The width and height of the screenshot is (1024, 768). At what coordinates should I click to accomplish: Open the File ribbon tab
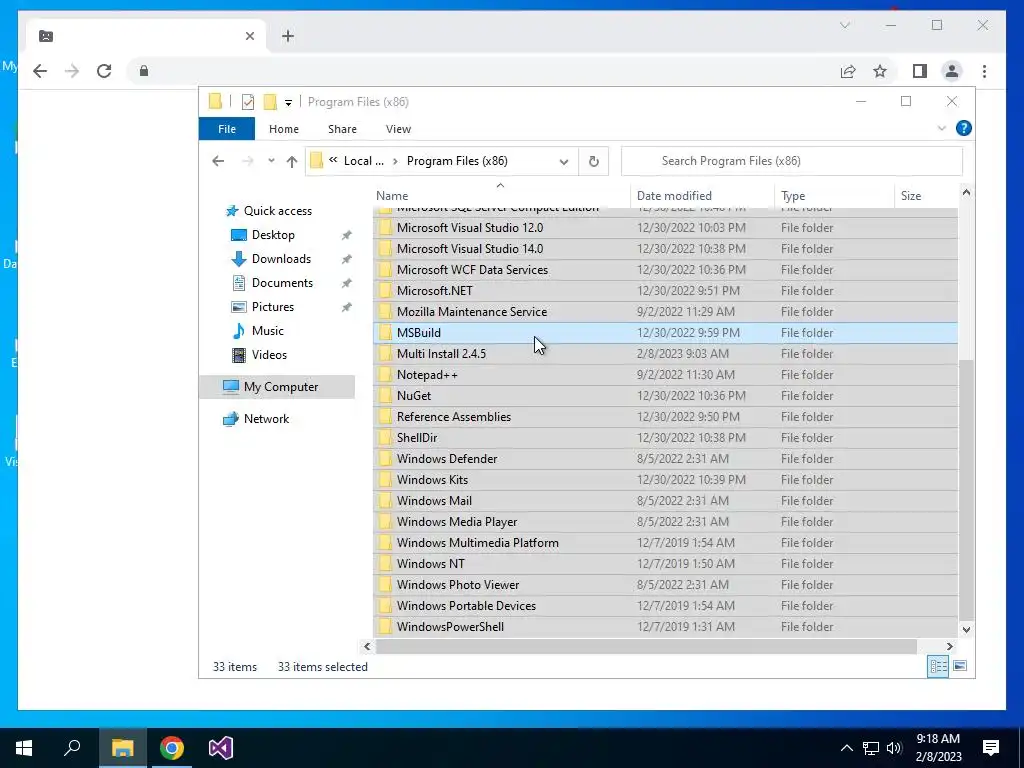click(x=227, y=129)
